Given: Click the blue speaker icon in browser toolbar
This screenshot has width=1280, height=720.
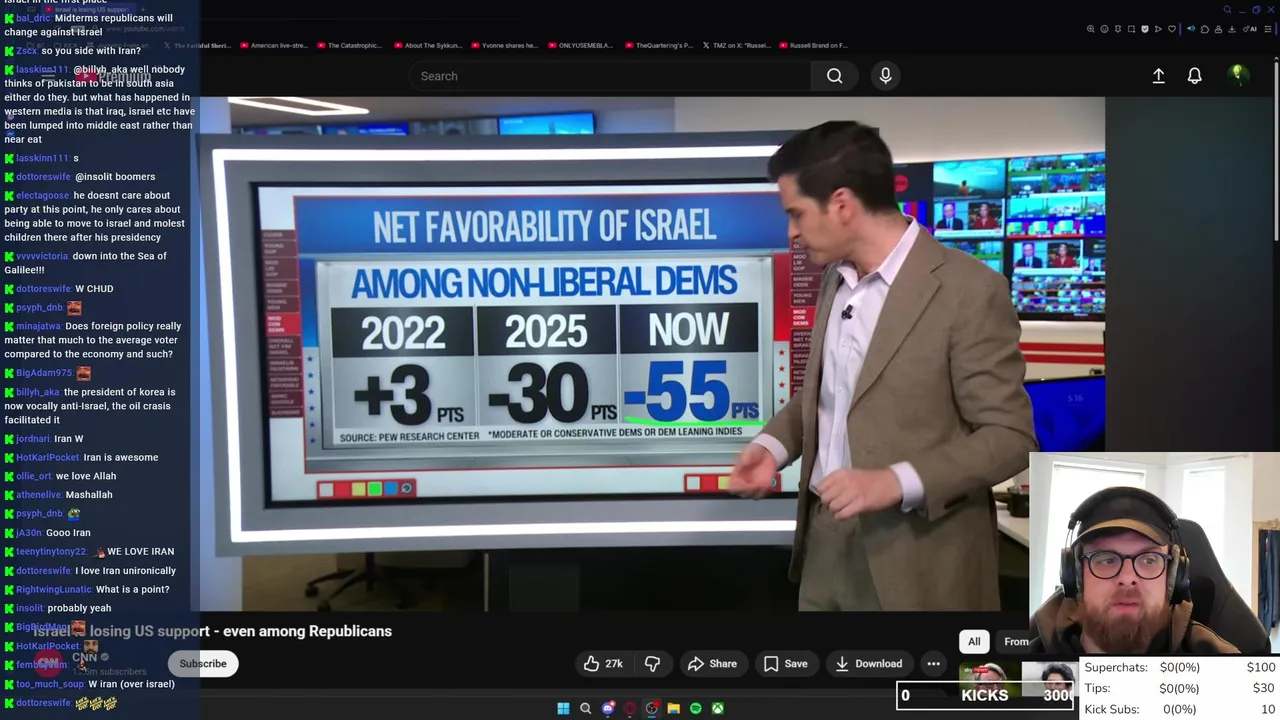Looking at the screenshot, I should click(x=1191, y=29).
